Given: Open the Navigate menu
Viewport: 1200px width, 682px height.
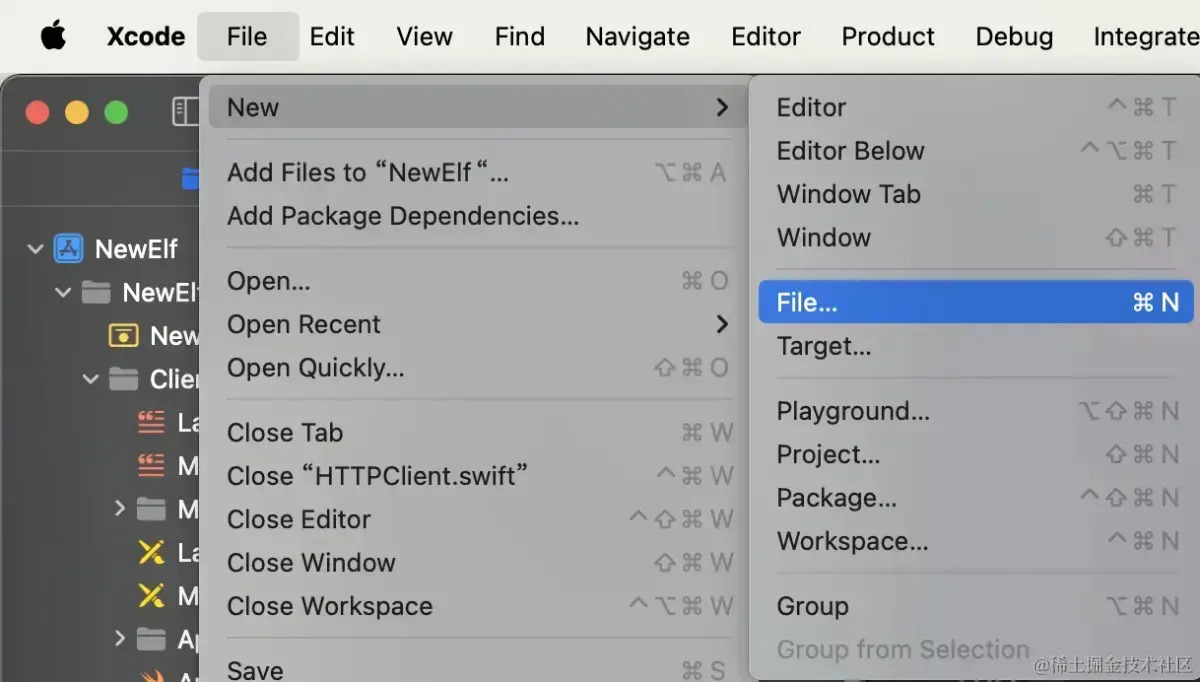Looking at the screenshot, I should click(637, 37).
